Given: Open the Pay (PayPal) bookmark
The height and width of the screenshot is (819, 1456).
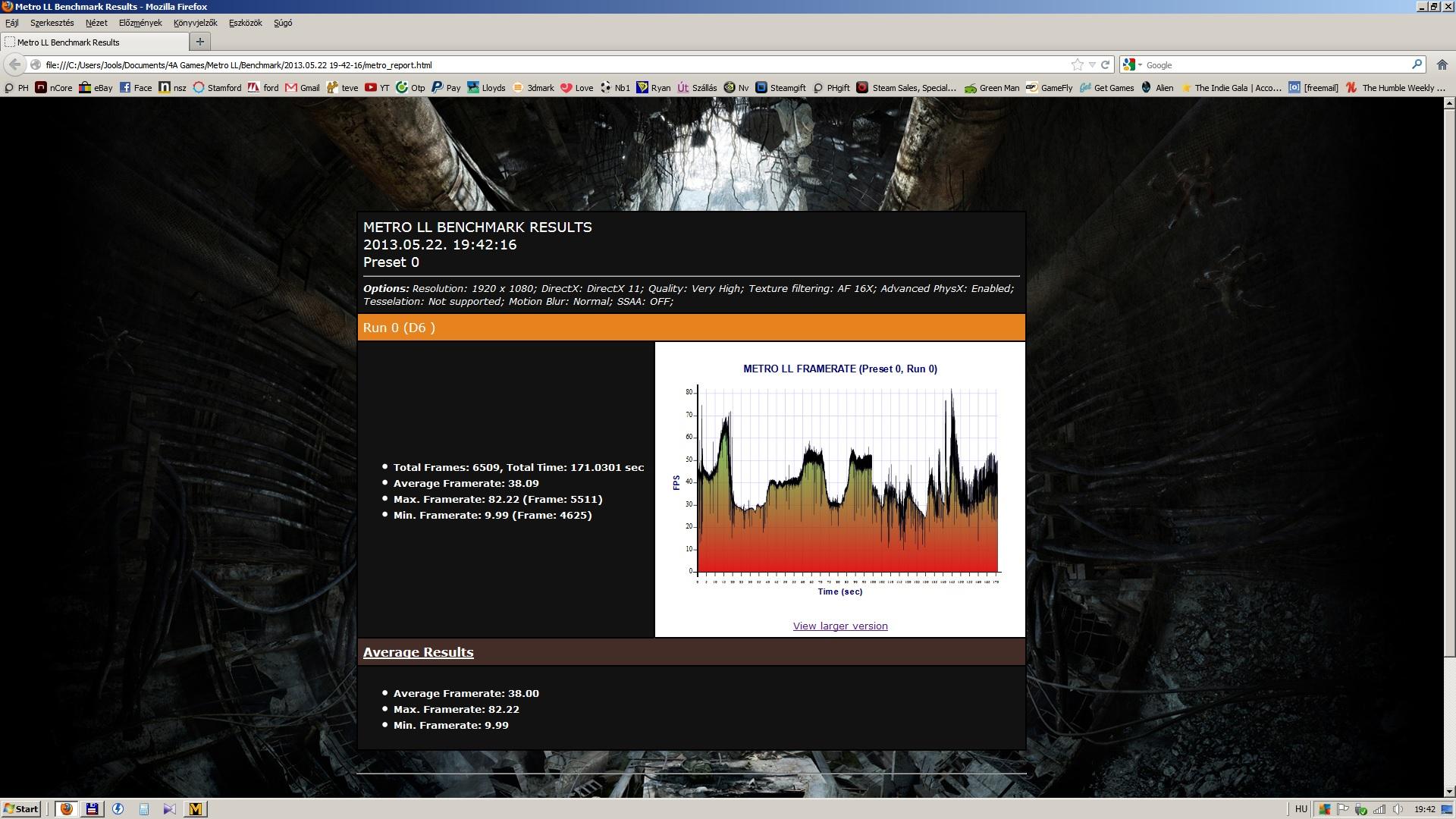Looking at the screenshot, I should 446,87.
